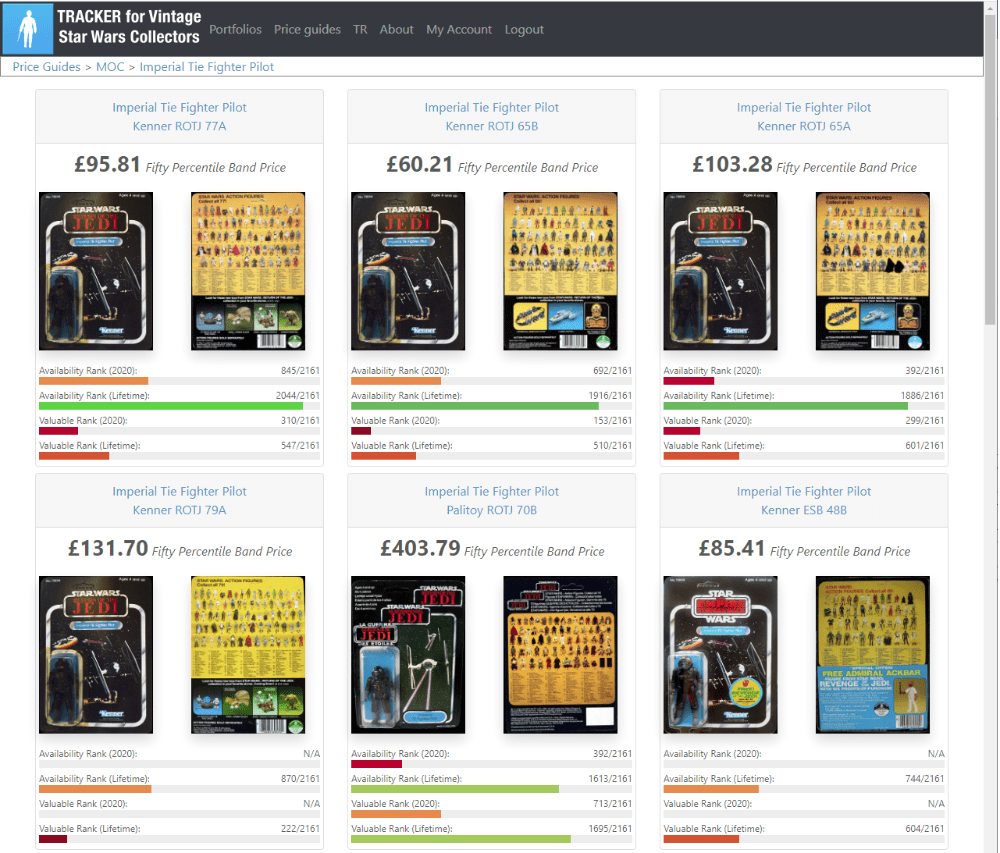
Task: Click the 1886/2161 lifetime availability value
Action: tap(922, 395)
